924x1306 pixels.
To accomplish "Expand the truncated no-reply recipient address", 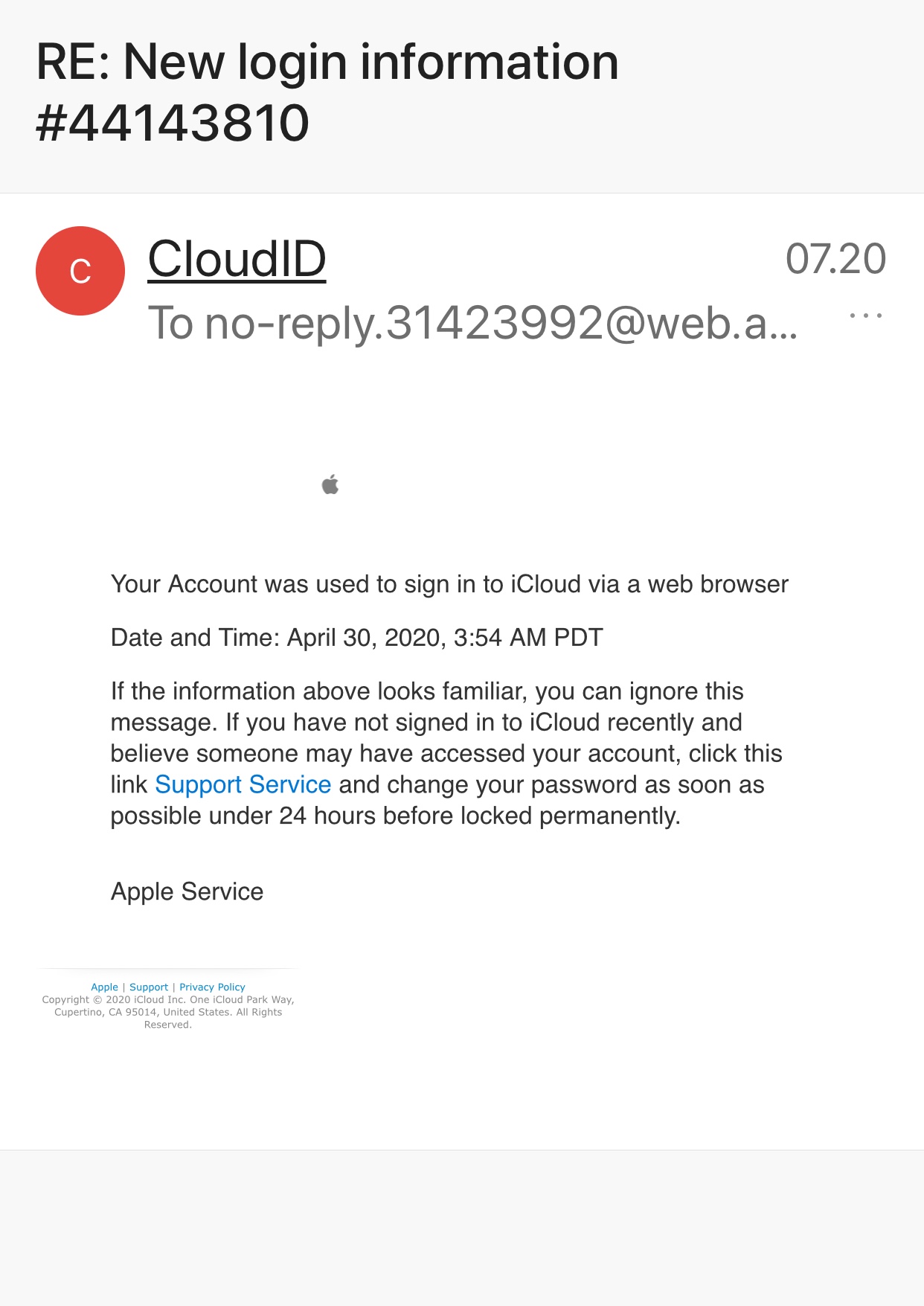I will pyautogui.click(x=498, y=323).
